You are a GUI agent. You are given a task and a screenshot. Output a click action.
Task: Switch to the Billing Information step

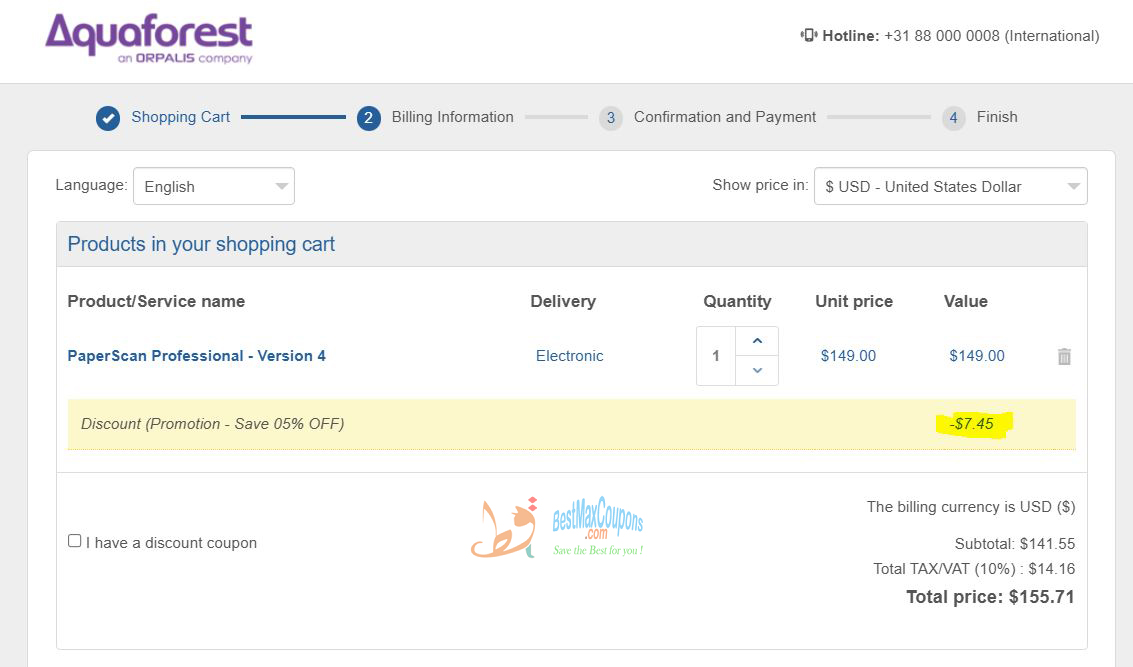pyautogui.click(x=451, y=117)
